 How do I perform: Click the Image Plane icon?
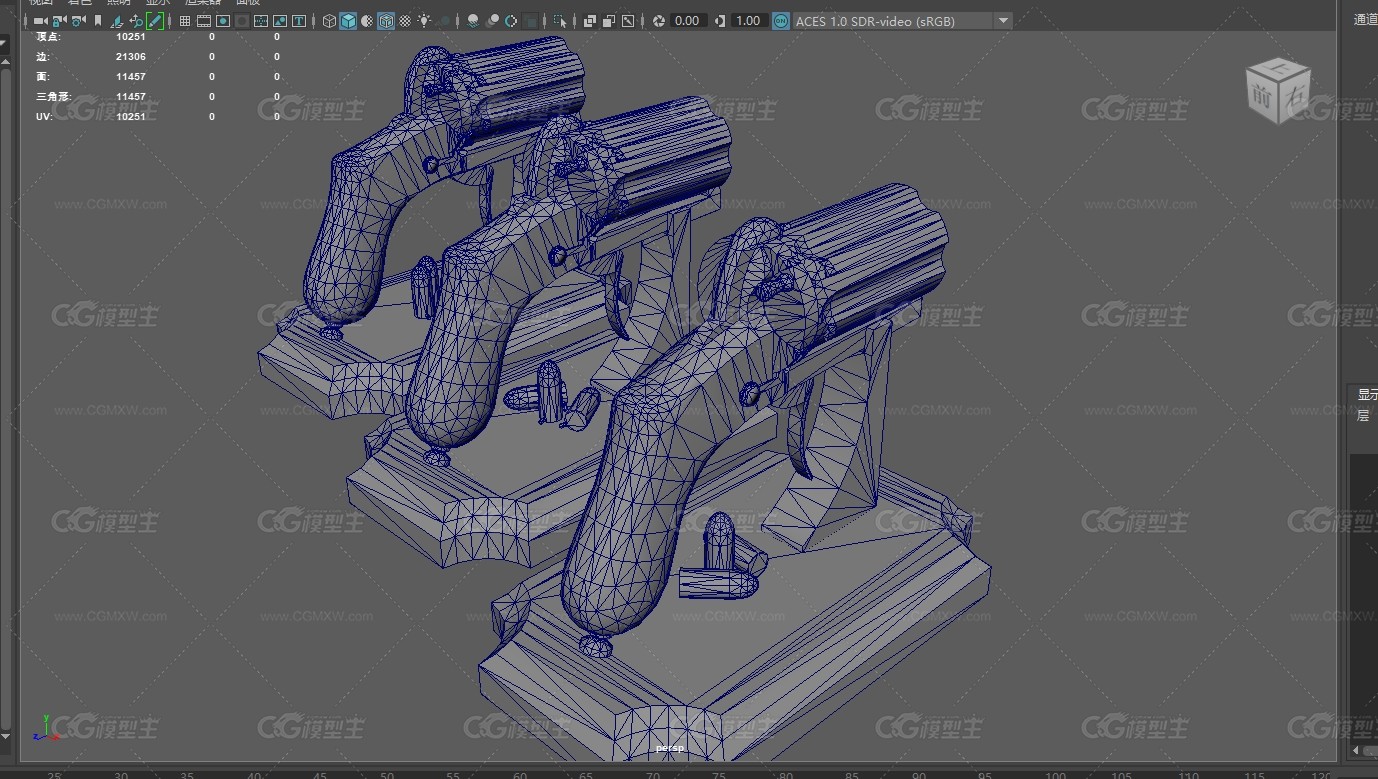pos(117,20)
